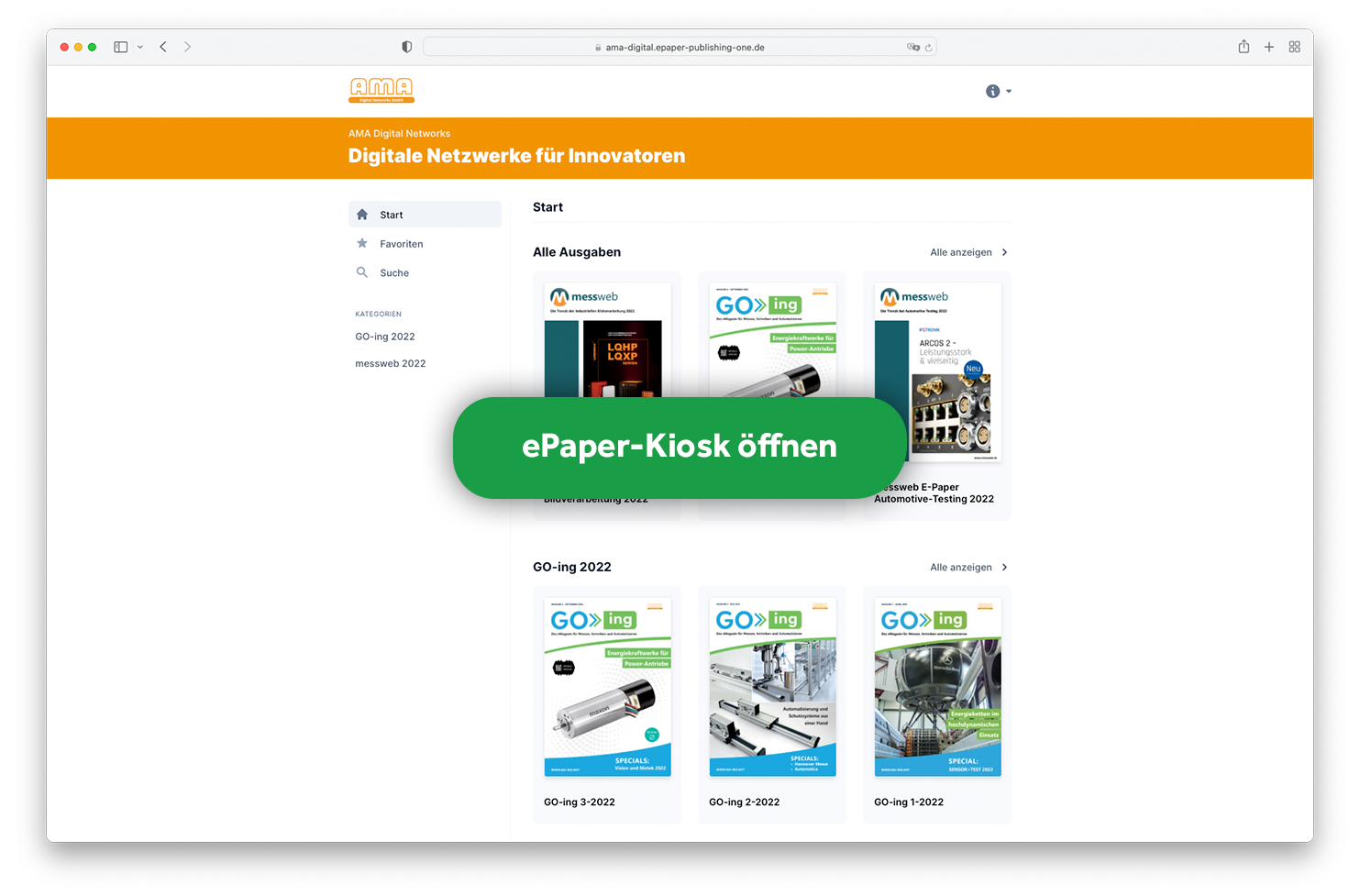The width and height of the screenshot is (1360, 896).
Task: Click the Alle Ausgaben heading
Action: coord(577,252)
